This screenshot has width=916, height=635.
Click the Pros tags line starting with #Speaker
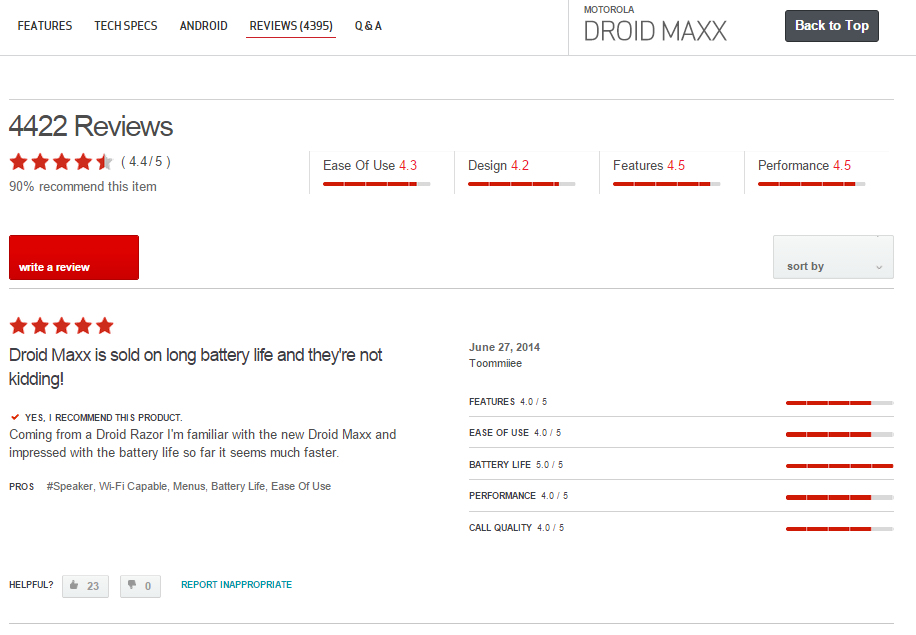[x=189, y=486]
